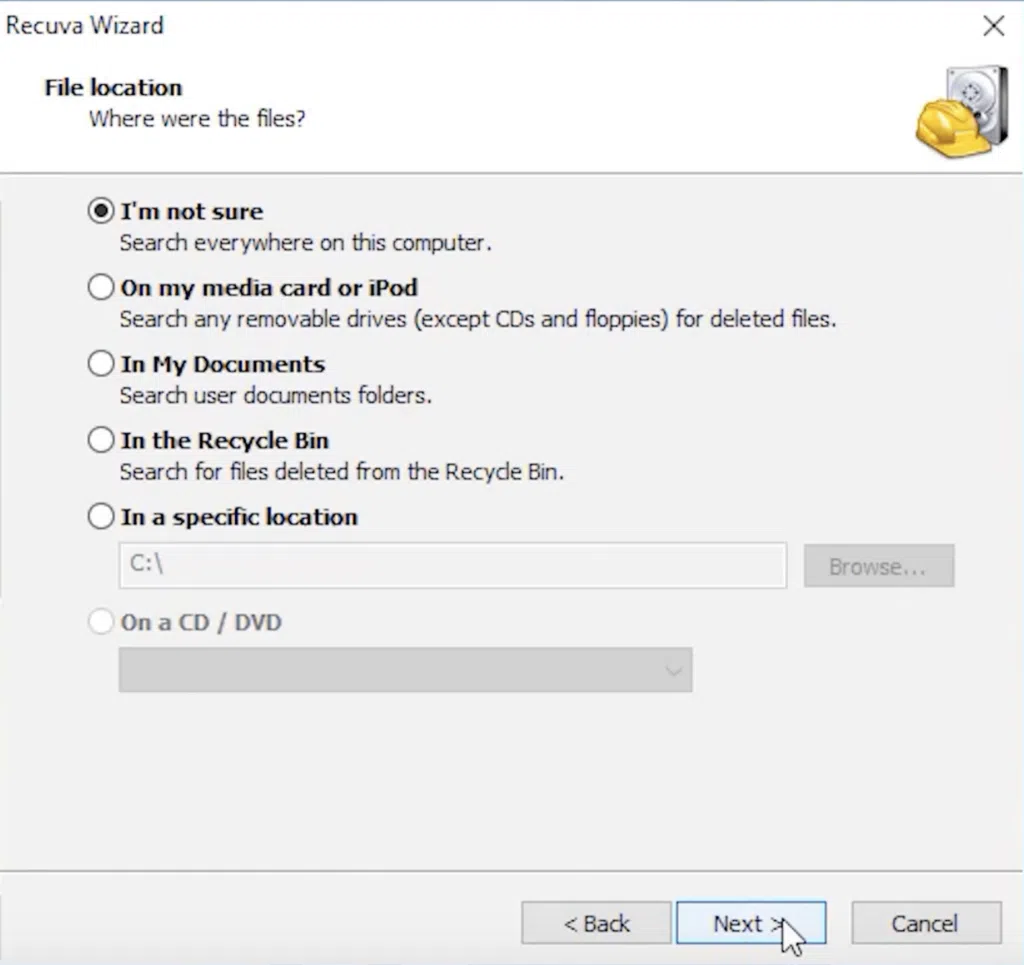Click the dropdown chevron under CD / DVD
Screen dimensions: 1024x965
(675, 672)
